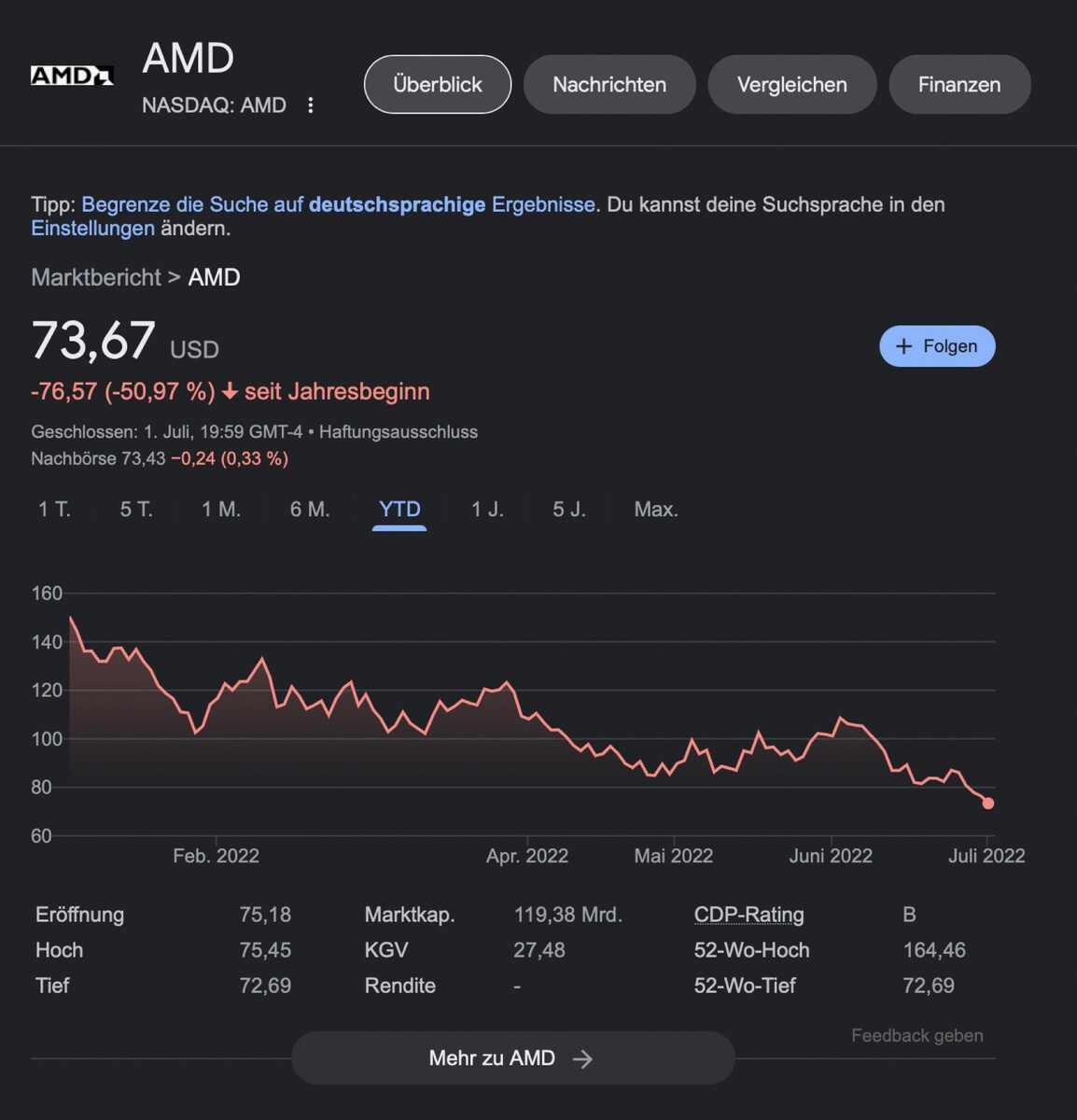Open the Nachrichten tab
Screen dimensions: 1077x1120
point(609,85)
